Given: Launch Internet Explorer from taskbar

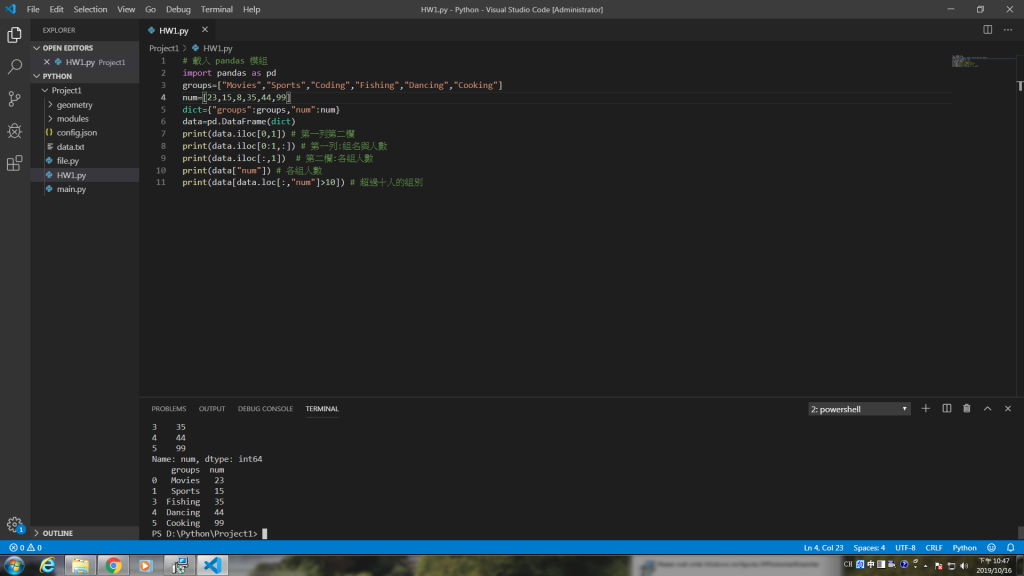Looking at the screenshot, I should [x=47, y=566].
